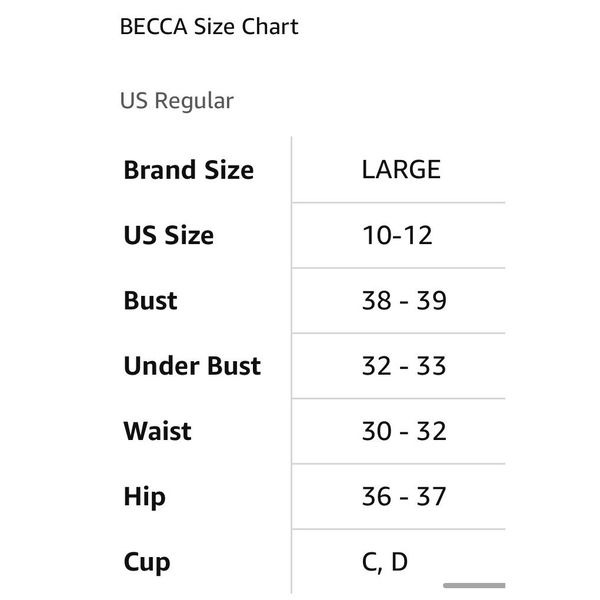Click the Under Bust row header
The height and width of the screenshot is (600, 600).
192,366
